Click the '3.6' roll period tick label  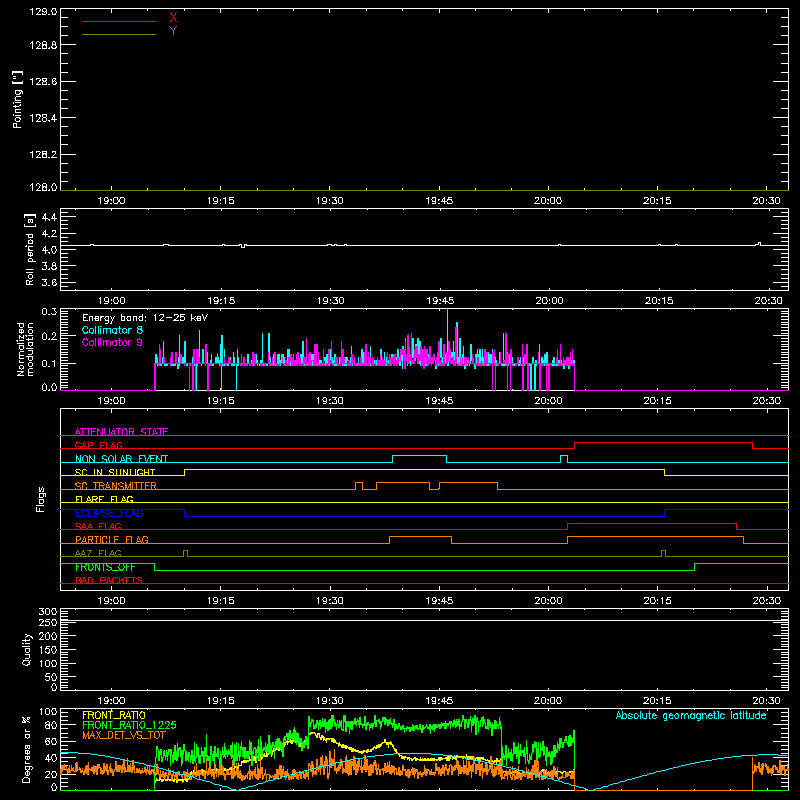tap(49, 282)
